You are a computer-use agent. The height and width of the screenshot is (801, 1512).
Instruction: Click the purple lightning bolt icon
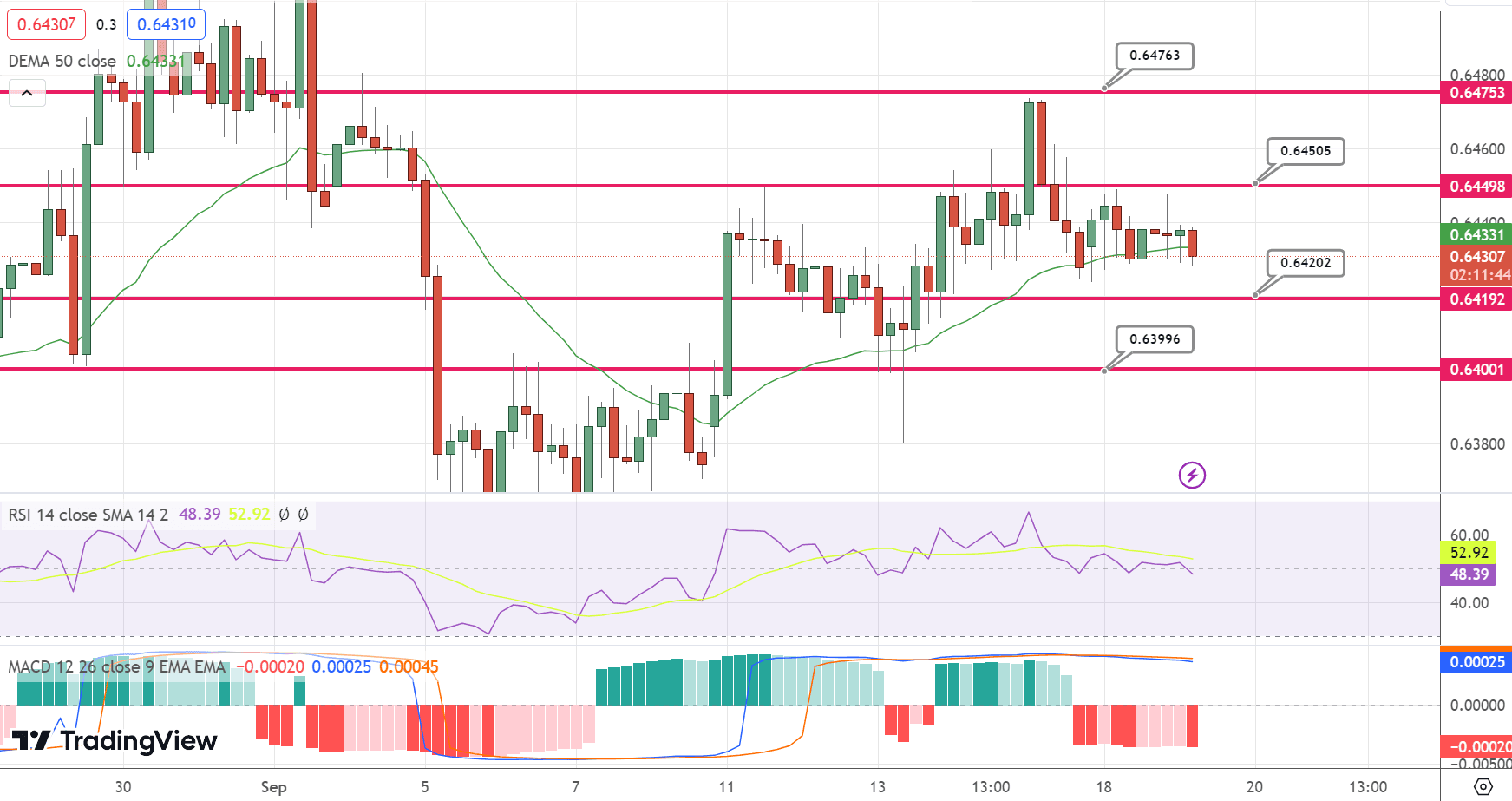point(1192,475)
